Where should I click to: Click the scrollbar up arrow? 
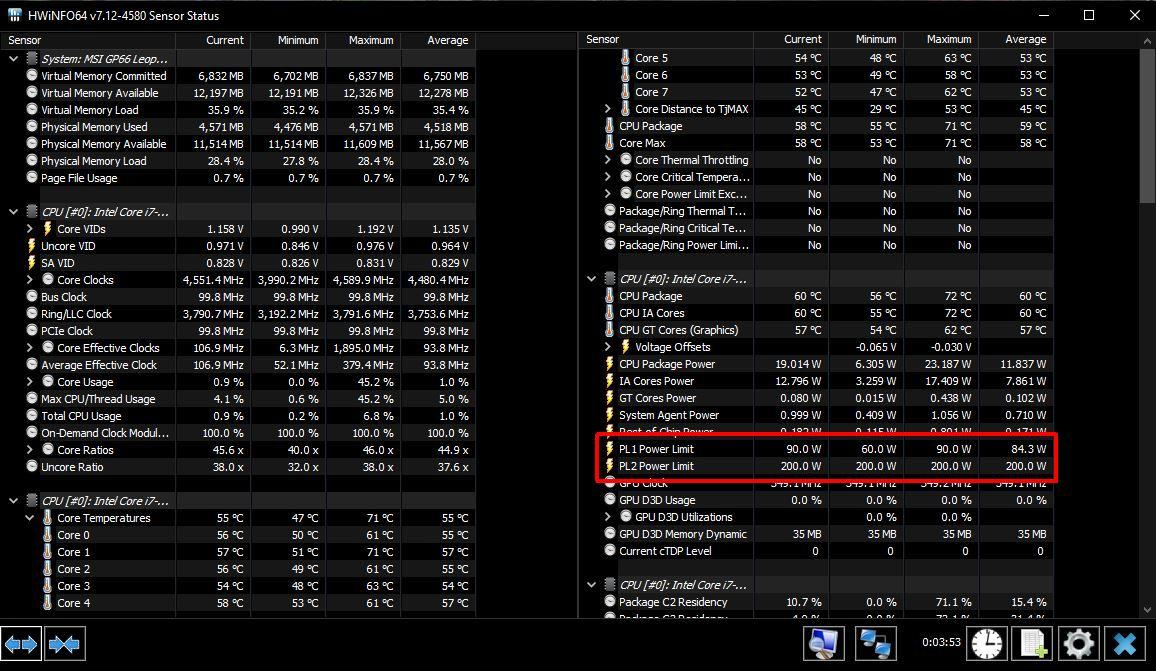pyautogui.click(x=1147, y=41)
